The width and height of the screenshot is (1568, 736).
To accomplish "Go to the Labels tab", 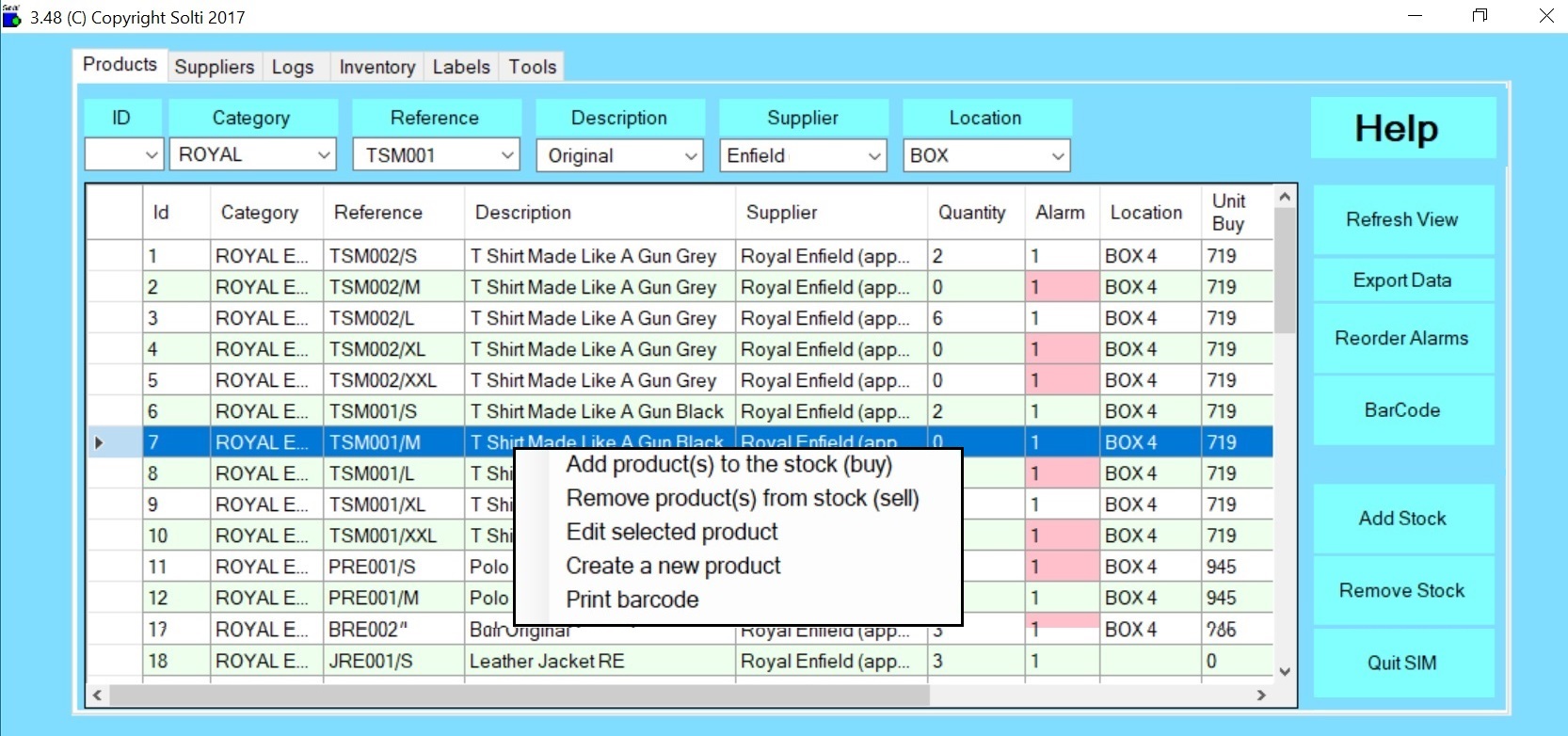I will pyautogui.click(x=461, y=67).
